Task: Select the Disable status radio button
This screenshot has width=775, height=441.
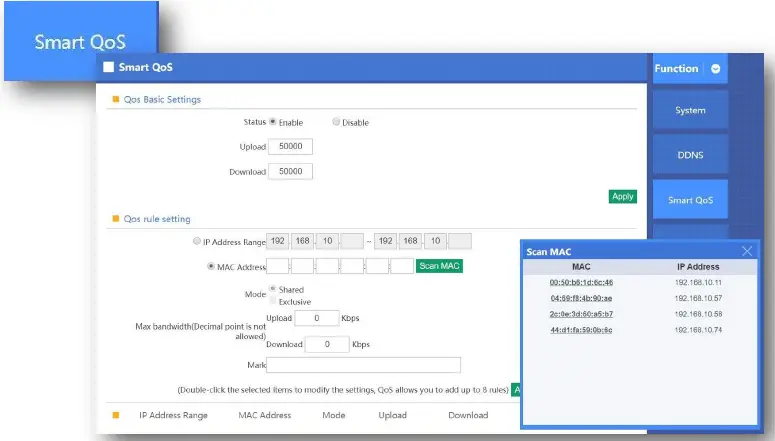Action: pyautogui.click(x=336, y=122)
